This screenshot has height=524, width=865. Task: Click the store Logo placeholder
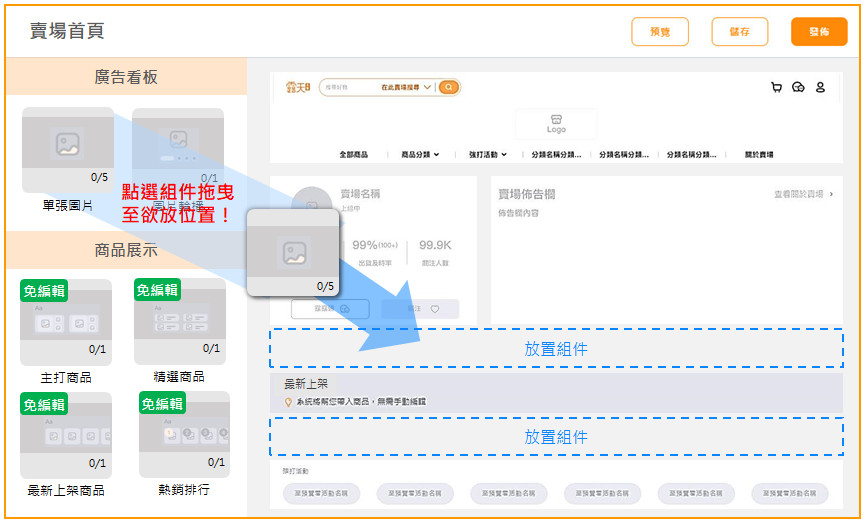pyautogui.click(x=556, y=124)
